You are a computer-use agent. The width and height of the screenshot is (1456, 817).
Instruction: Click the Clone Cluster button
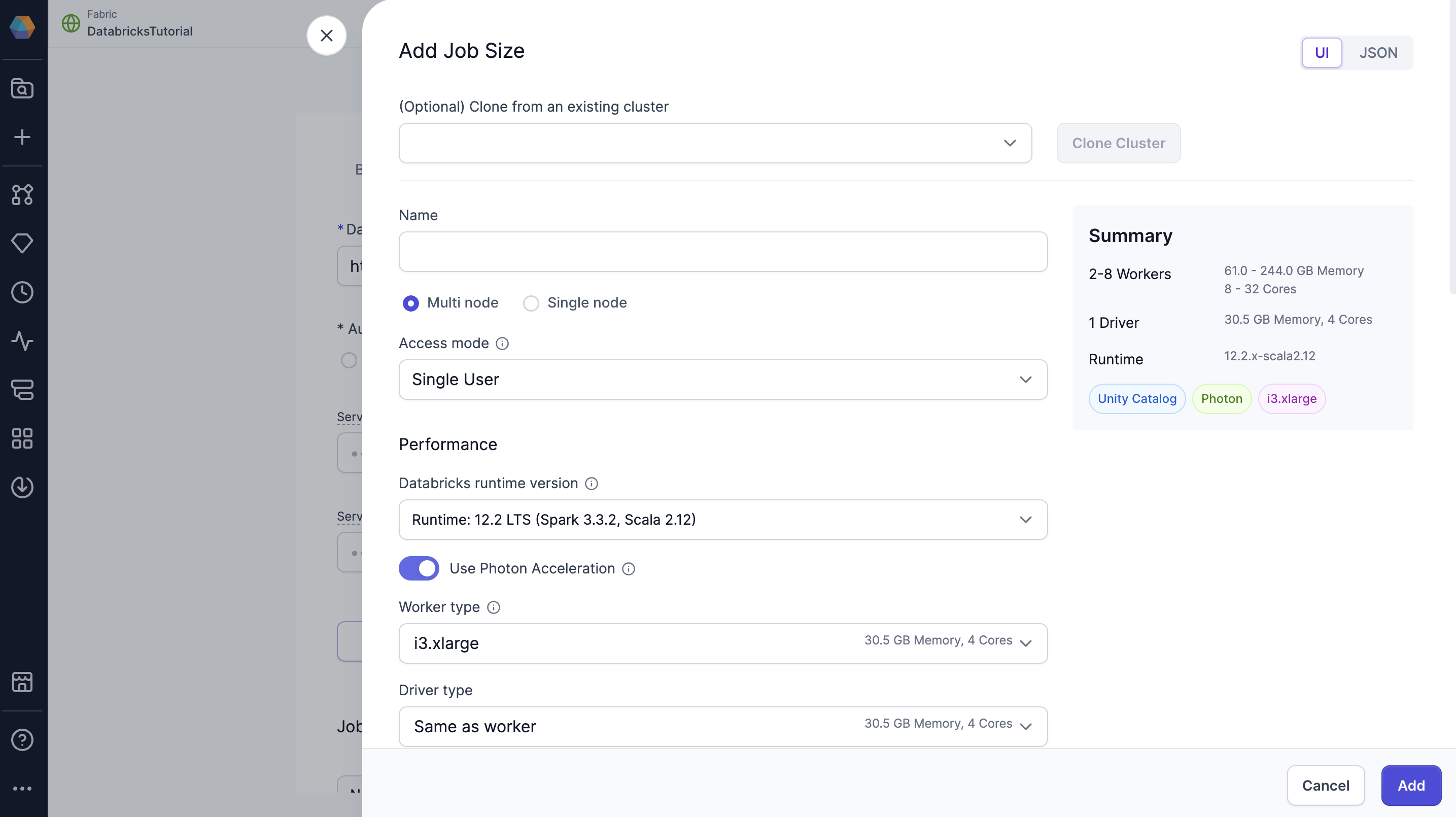point(1118,143)
